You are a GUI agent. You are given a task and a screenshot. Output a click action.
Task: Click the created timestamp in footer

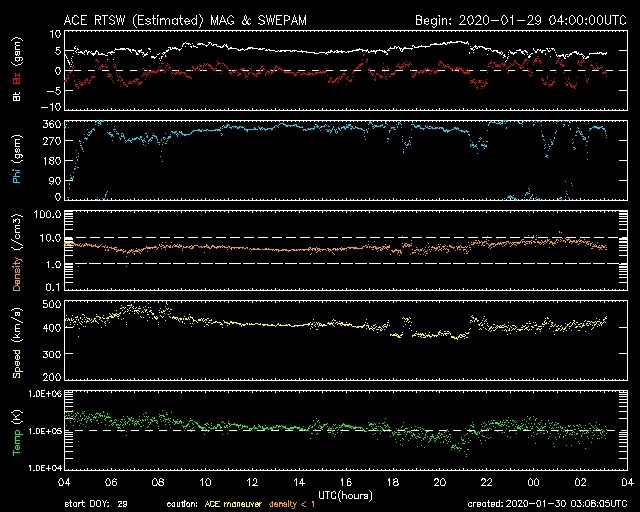(546, 504)
